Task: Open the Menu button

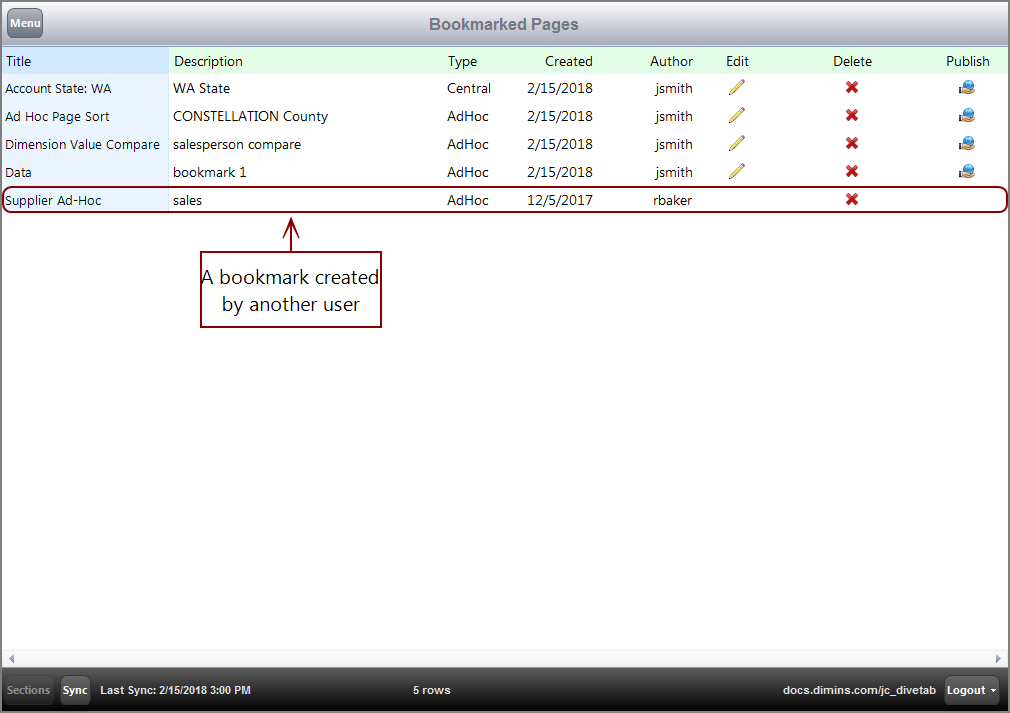Action: [x=25, y=23]
